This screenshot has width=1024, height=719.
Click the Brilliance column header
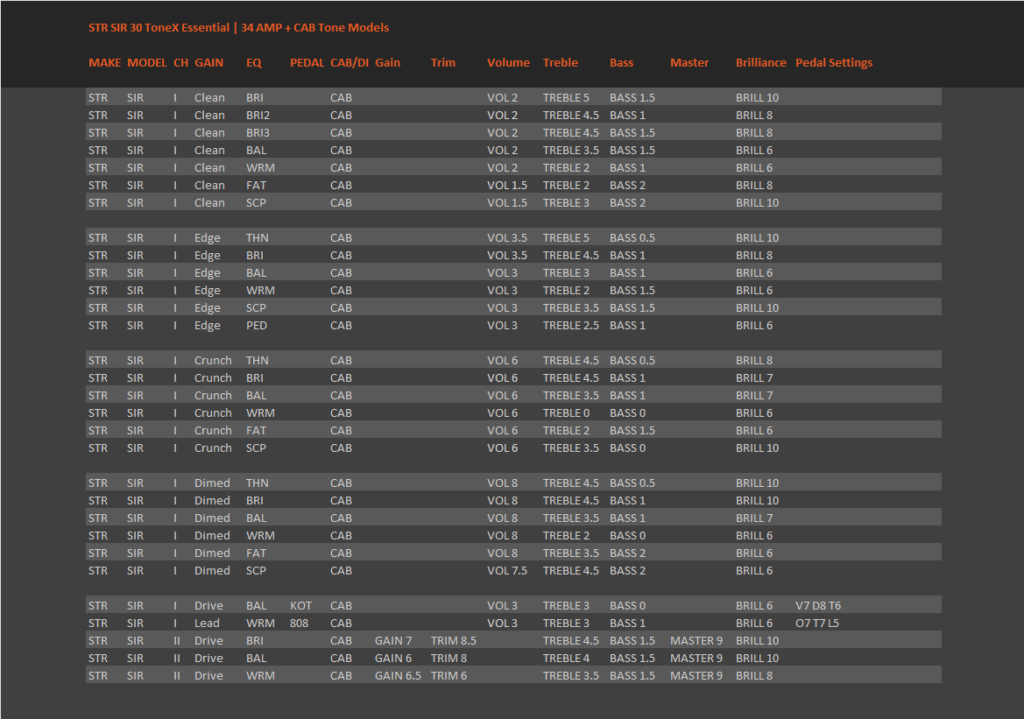pos(761,63)
